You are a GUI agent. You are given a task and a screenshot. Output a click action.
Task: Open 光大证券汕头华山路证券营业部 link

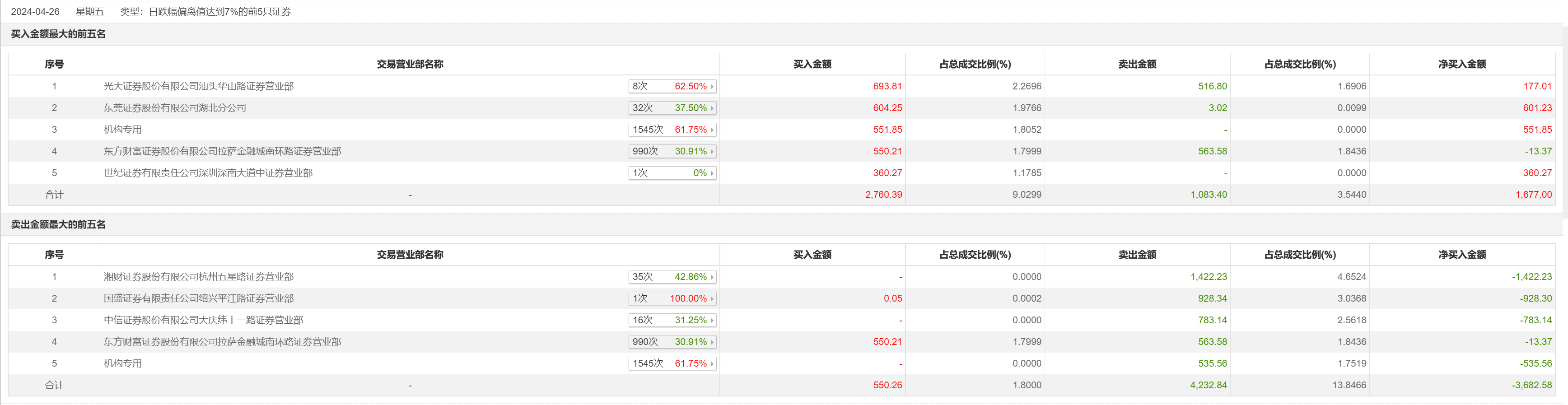tap(198, 86)
